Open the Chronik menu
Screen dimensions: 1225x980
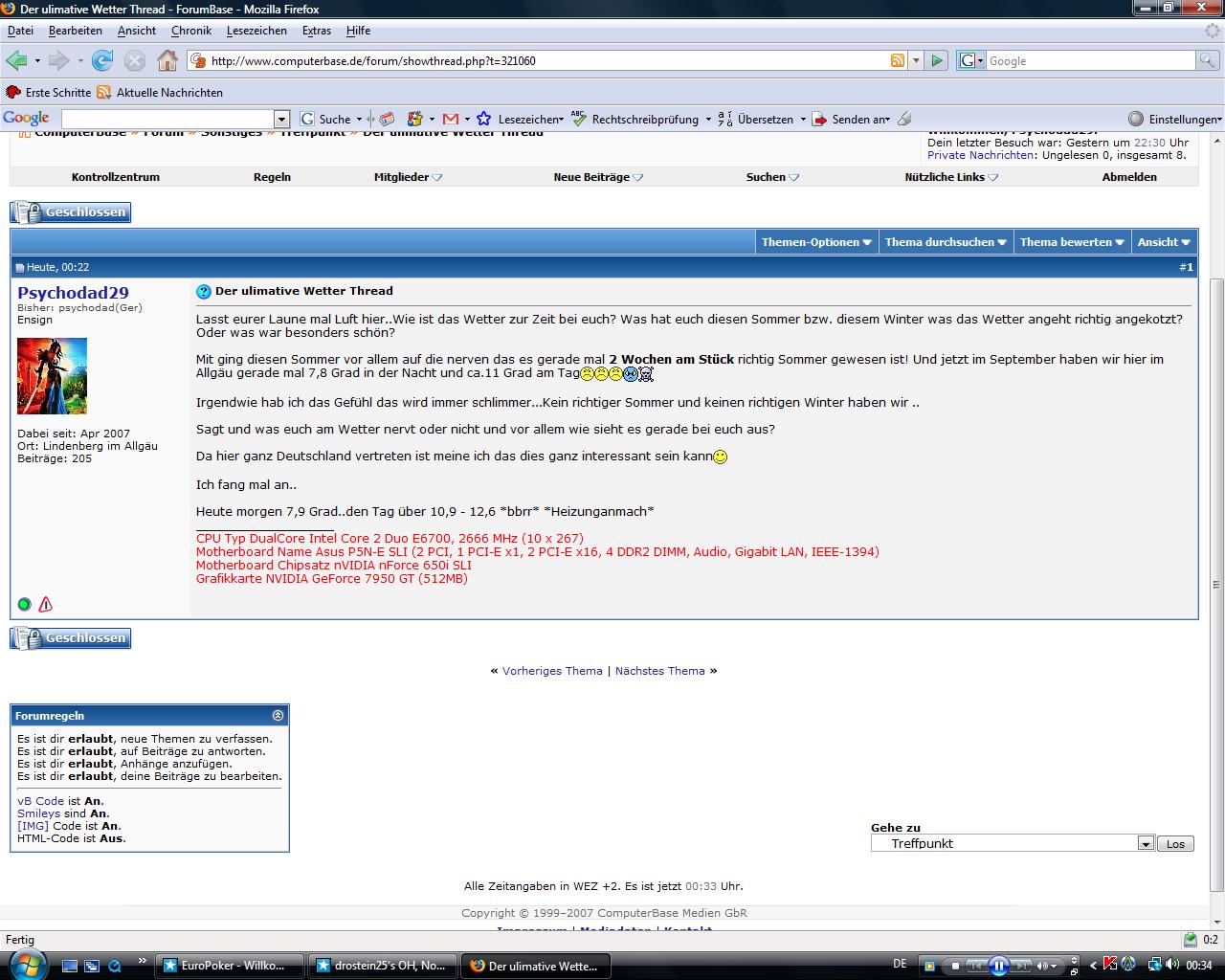pos(191,31)
